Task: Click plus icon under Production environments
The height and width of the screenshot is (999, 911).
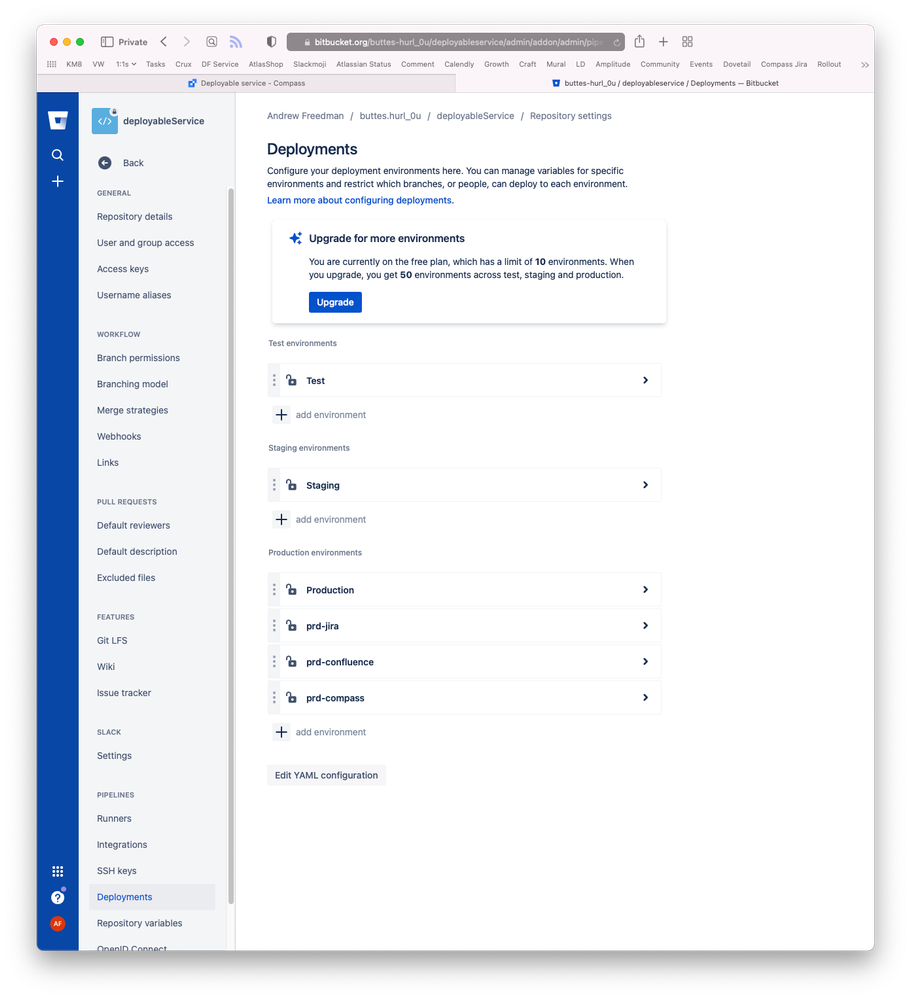Action: pos(281,732)
